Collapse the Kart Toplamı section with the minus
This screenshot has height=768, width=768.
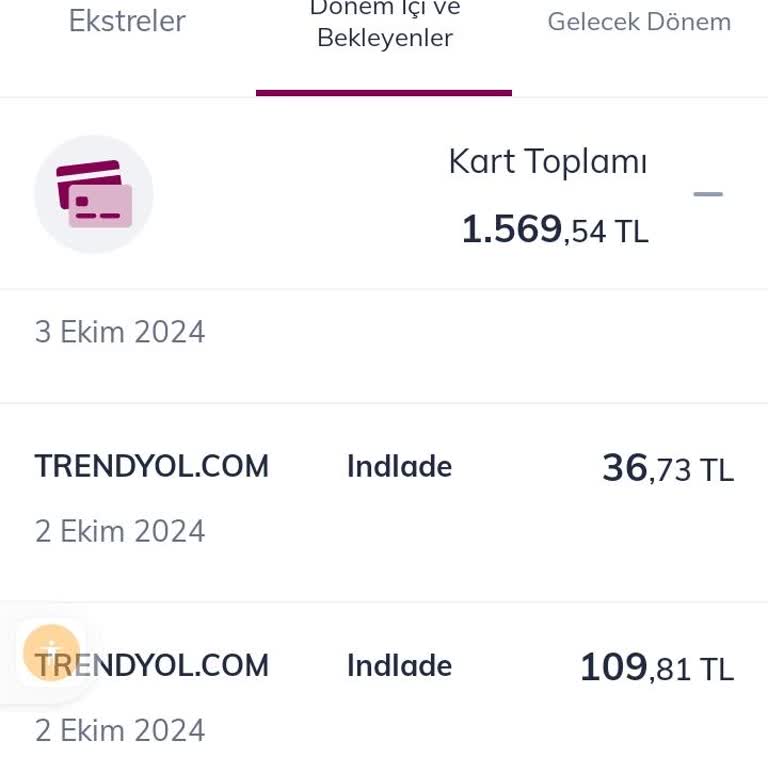coord(708,194)
